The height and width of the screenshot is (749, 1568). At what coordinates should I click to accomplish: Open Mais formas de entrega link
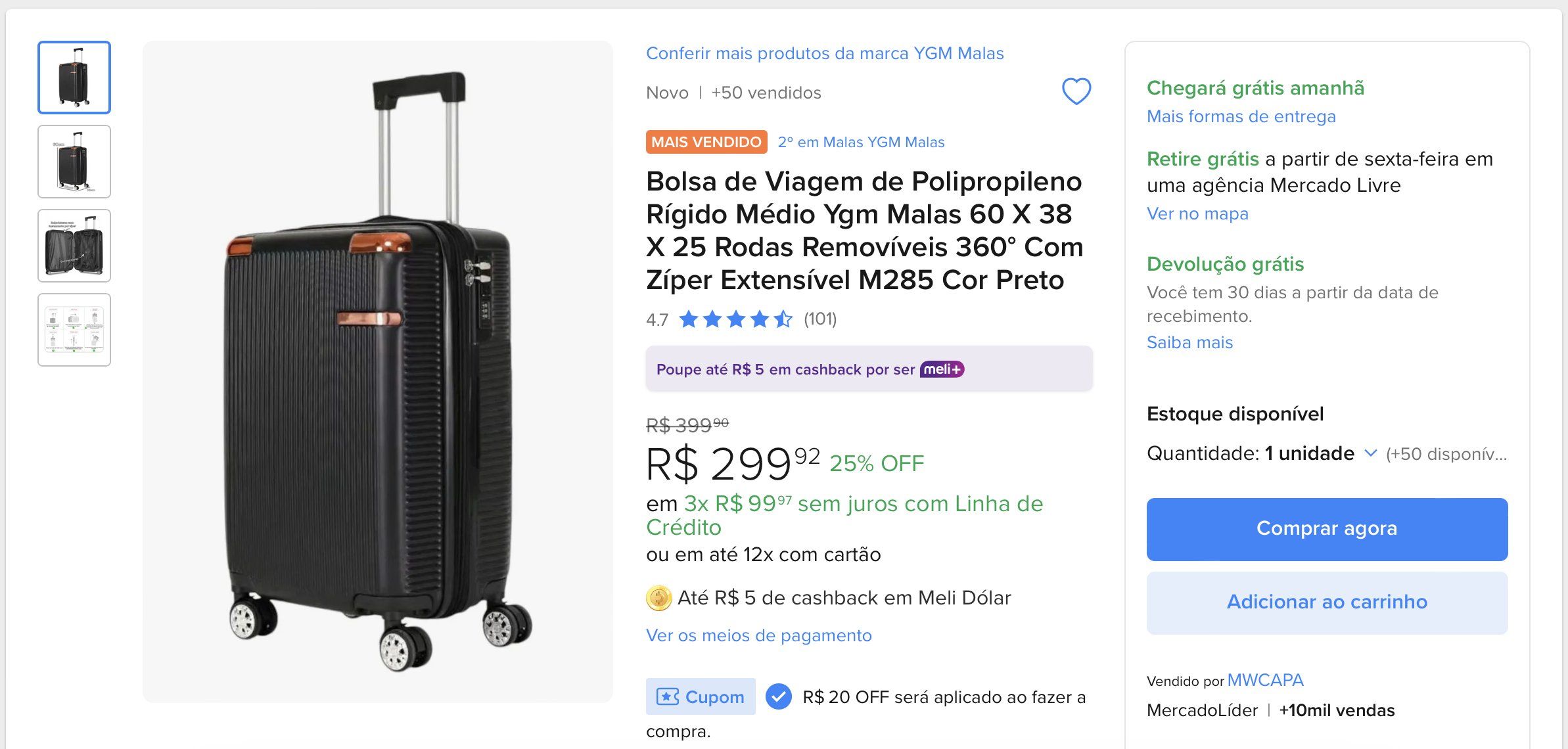pyautogui.click(x=1241, y=116)
